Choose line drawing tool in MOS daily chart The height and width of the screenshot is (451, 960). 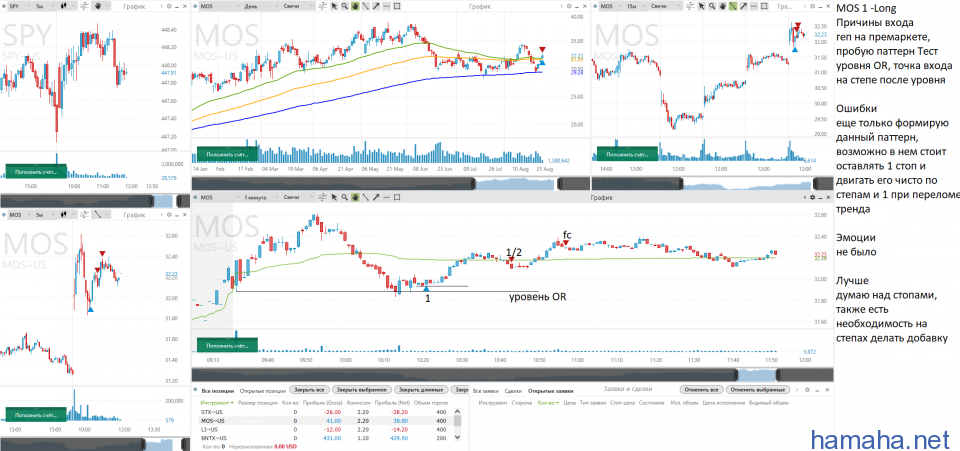click(366, 6)
